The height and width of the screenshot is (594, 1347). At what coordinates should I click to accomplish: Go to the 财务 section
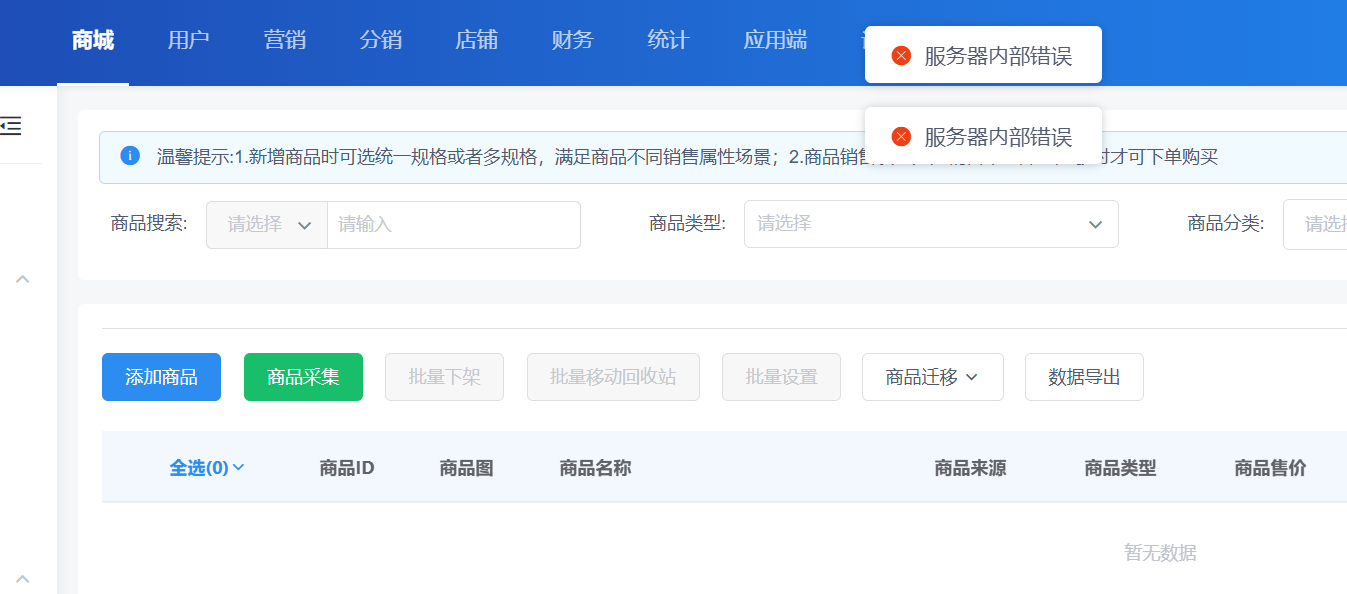tap(572, 40)
